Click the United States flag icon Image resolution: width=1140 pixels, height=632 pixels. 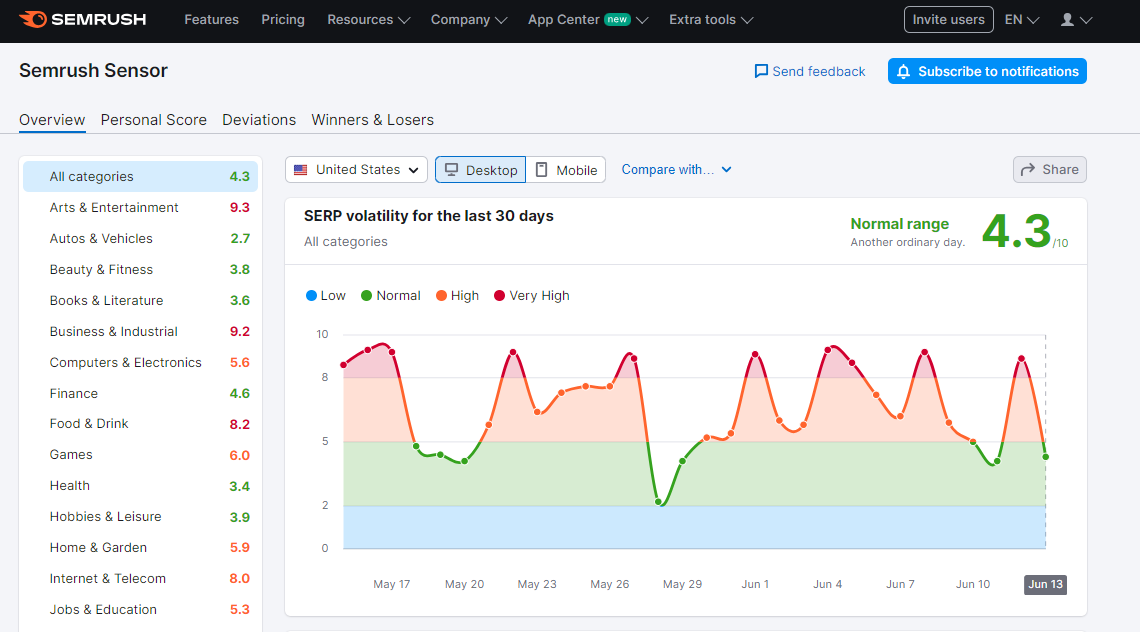(300, 170)
